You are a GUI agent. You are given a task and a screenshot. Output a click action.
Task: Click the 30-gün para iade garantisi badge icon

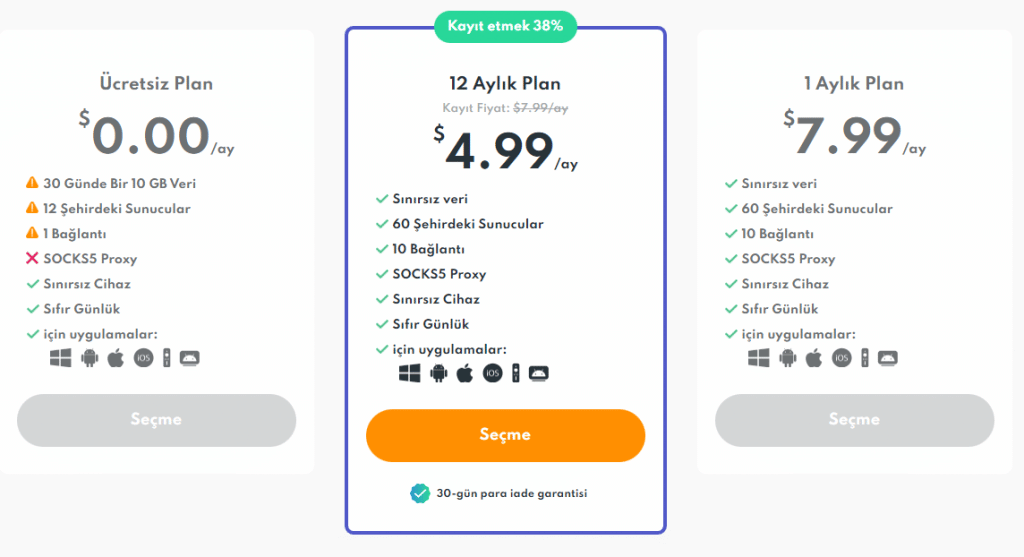point(420,494)
